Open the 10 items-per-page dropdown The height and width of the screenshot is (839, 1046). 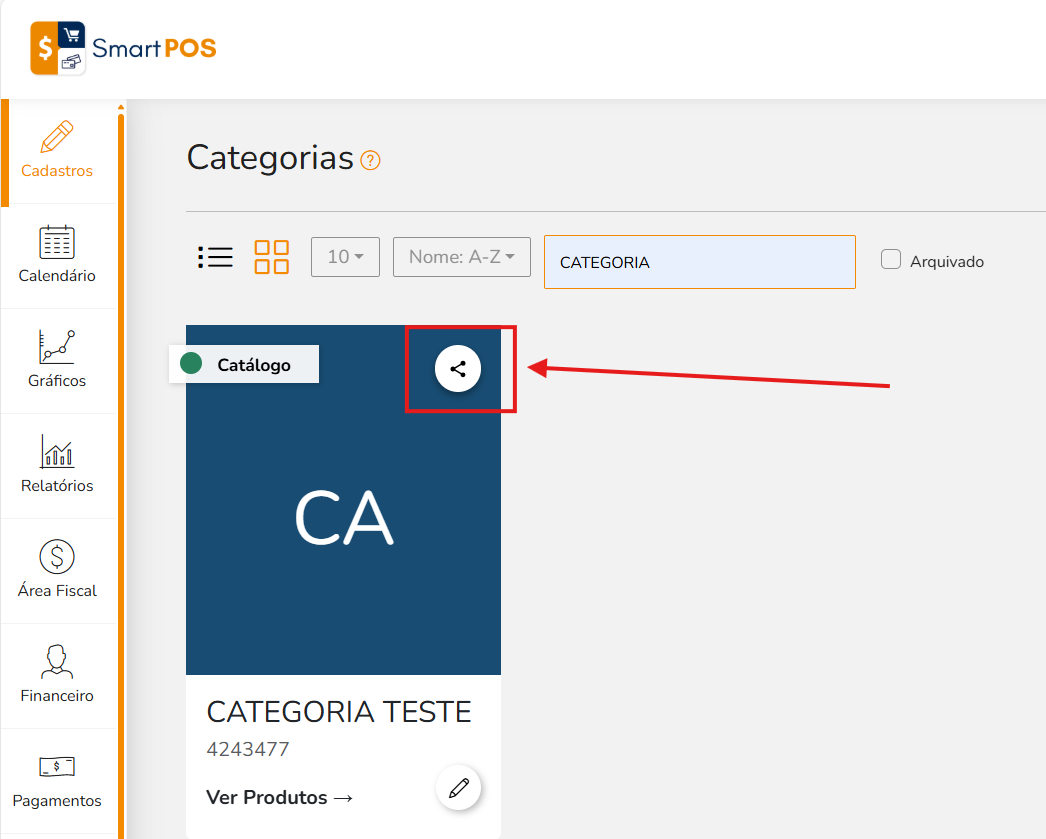tap(346, 257)
